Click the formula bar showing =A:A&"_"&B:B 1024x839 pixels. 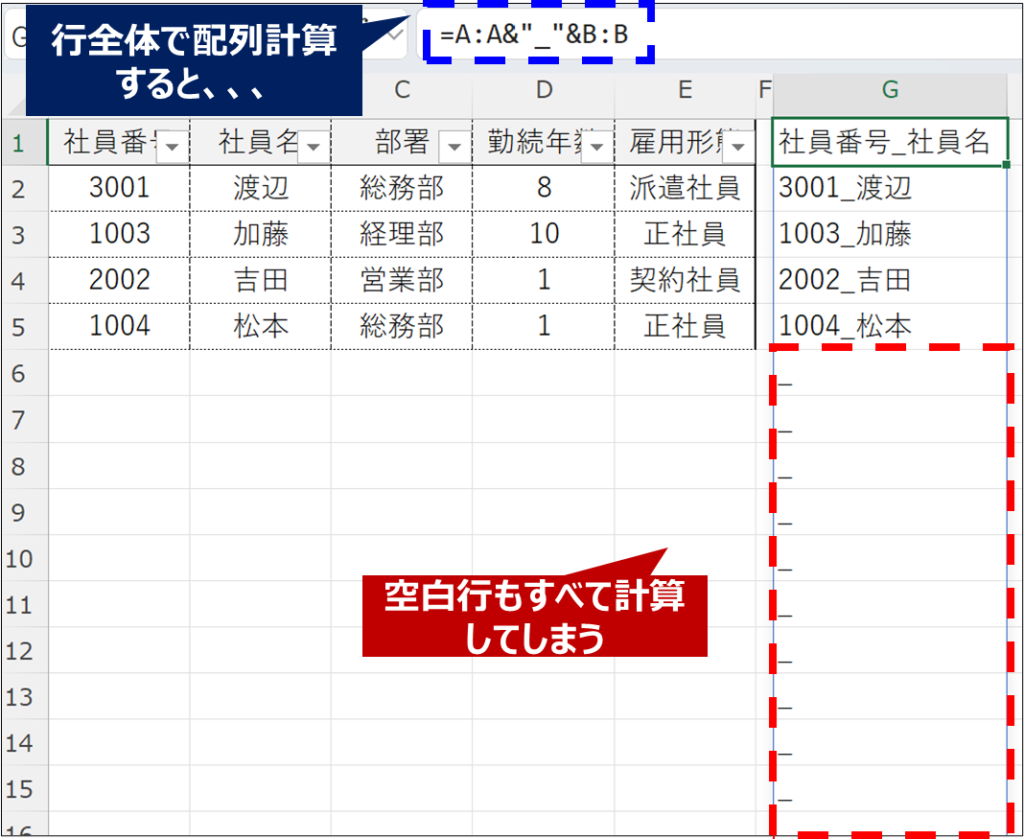point(700,35)
